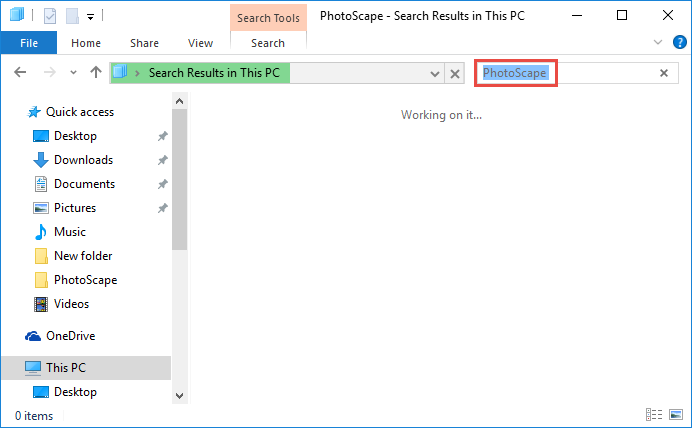The width and height of the screenshot is (692, 428).
Task: Open Desktop under This PC
Action: [75, 392]
